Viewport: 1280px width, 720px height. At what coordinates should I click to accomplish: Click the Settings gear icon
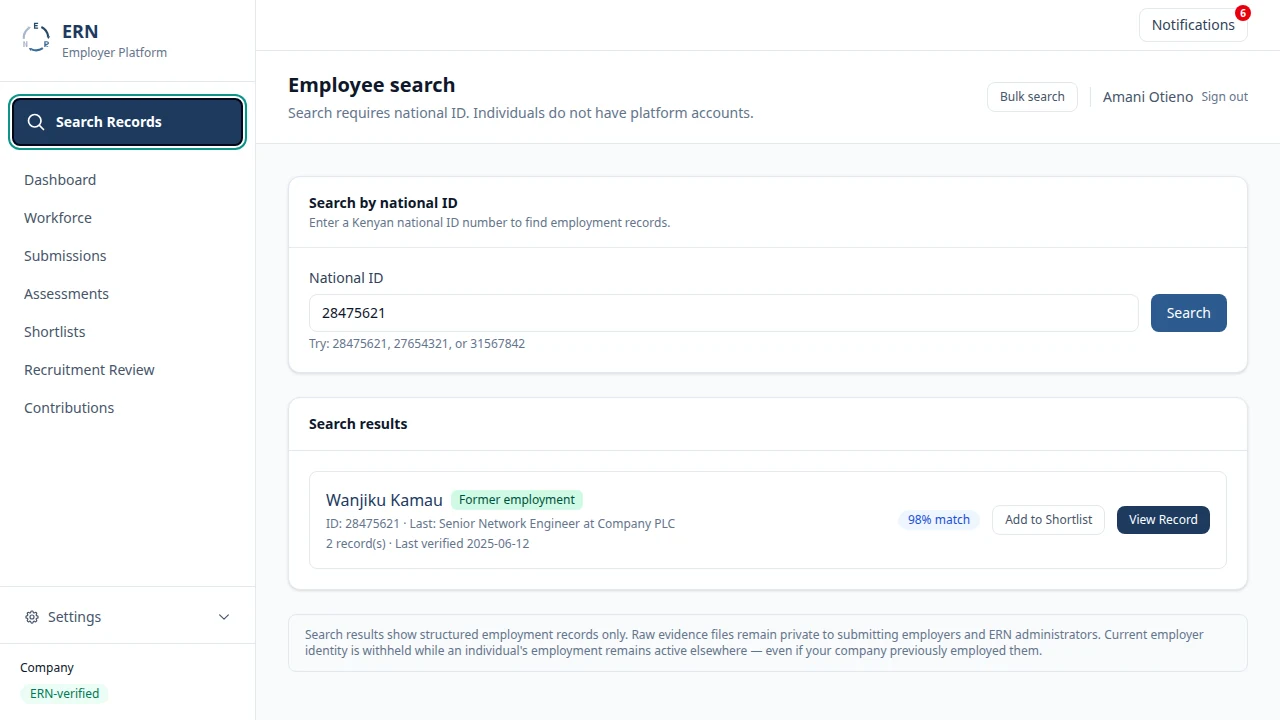[32, 617]
